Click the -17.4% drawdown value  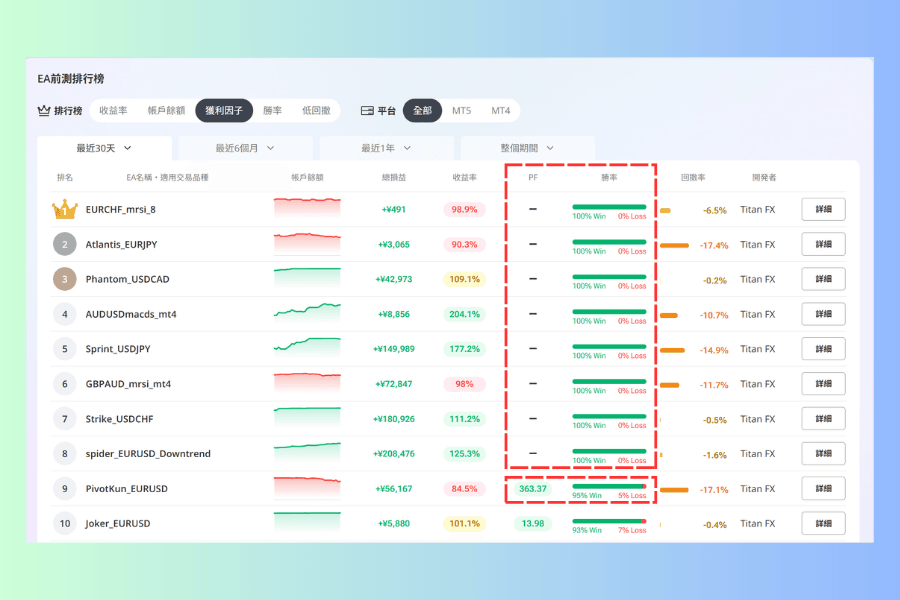pyautogui.click(x=714, y=245)
